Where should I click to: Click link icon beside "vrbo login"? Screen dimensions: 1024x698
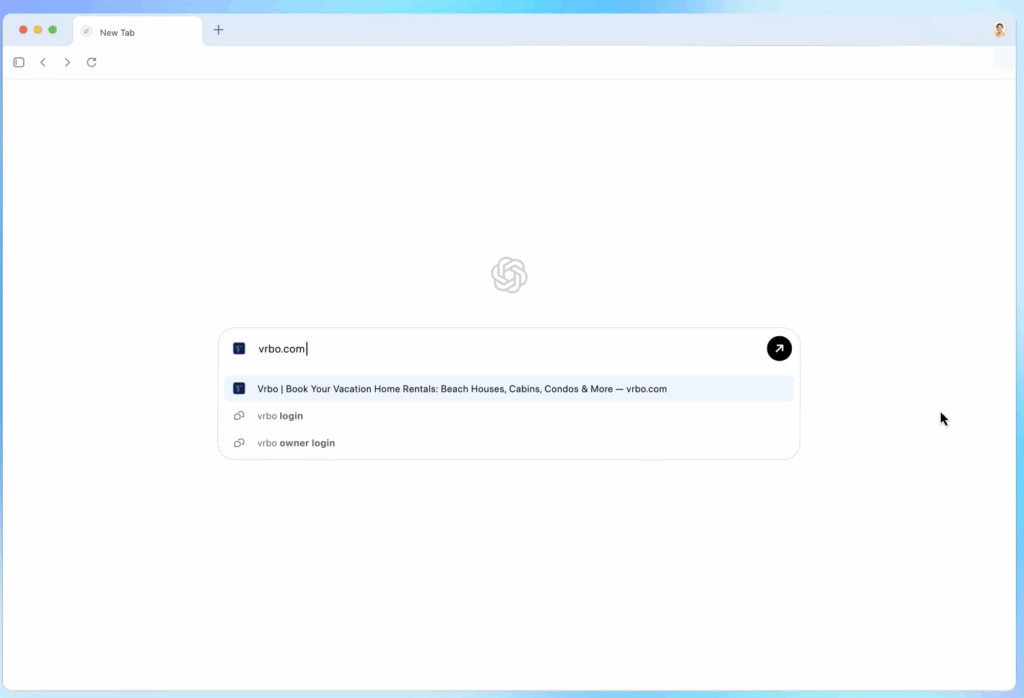tap(239, 416)
